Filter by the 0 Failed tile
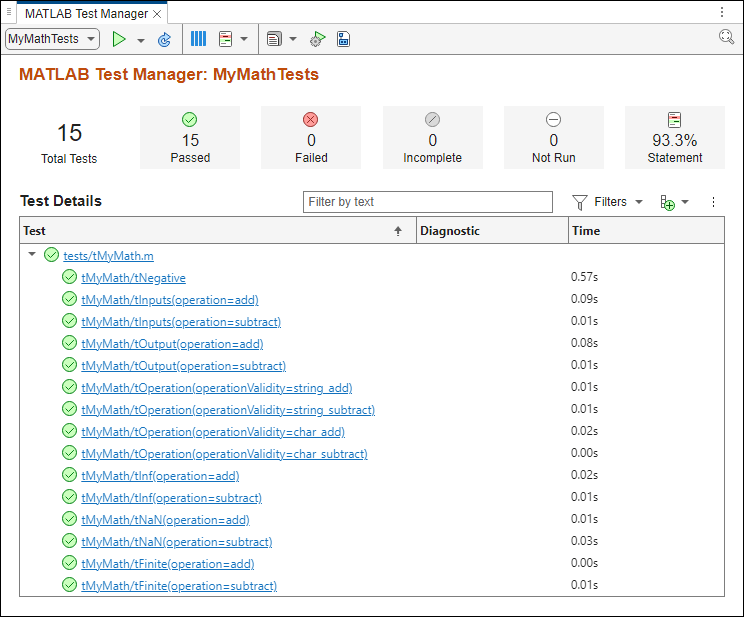Viewport: 744px width, 617px height. tap(311, 137)
